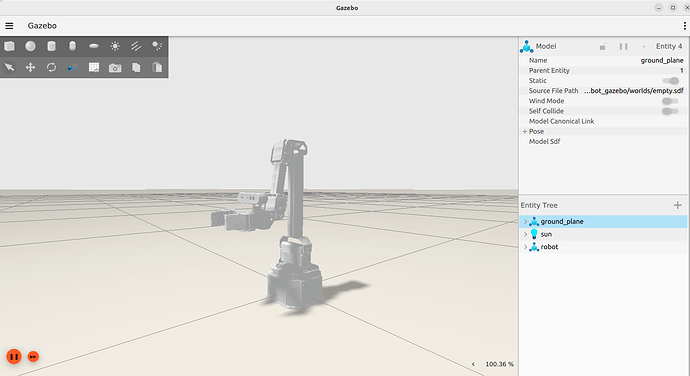Minimize the Gazebo window

(658, 7)
